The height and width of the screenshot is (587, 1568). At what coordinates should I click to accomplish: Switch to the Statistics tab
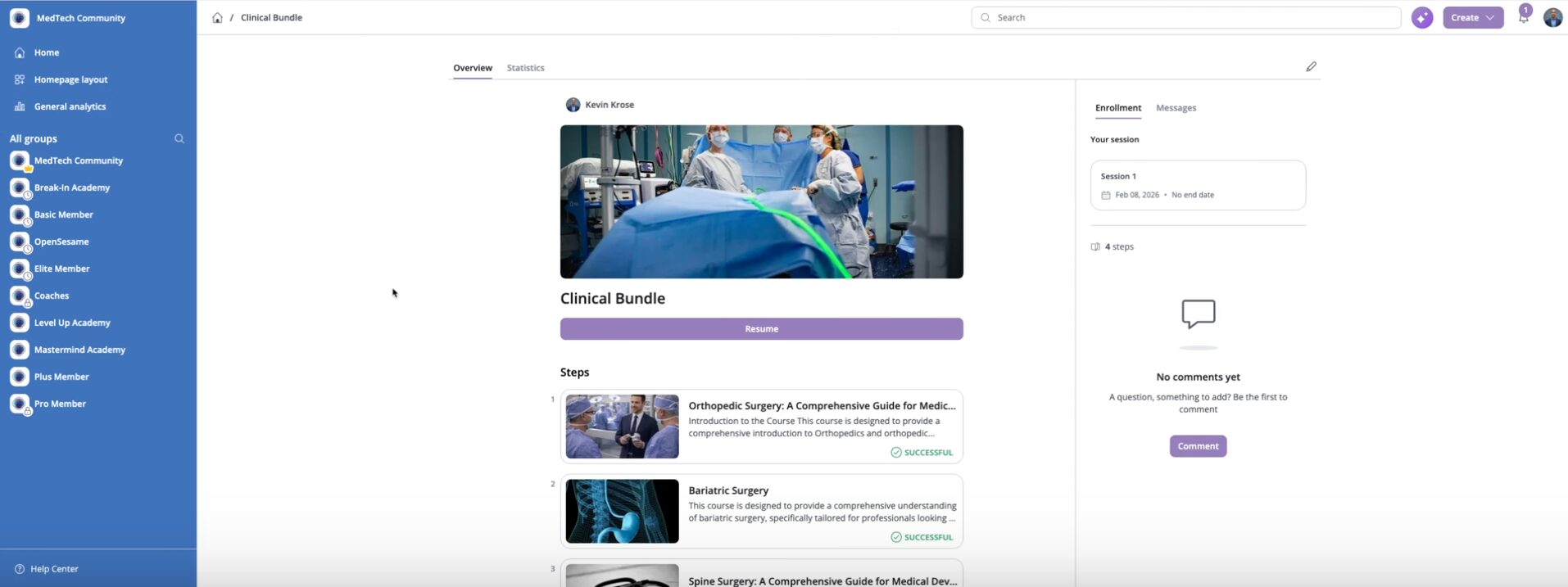[x=525, y=68]
